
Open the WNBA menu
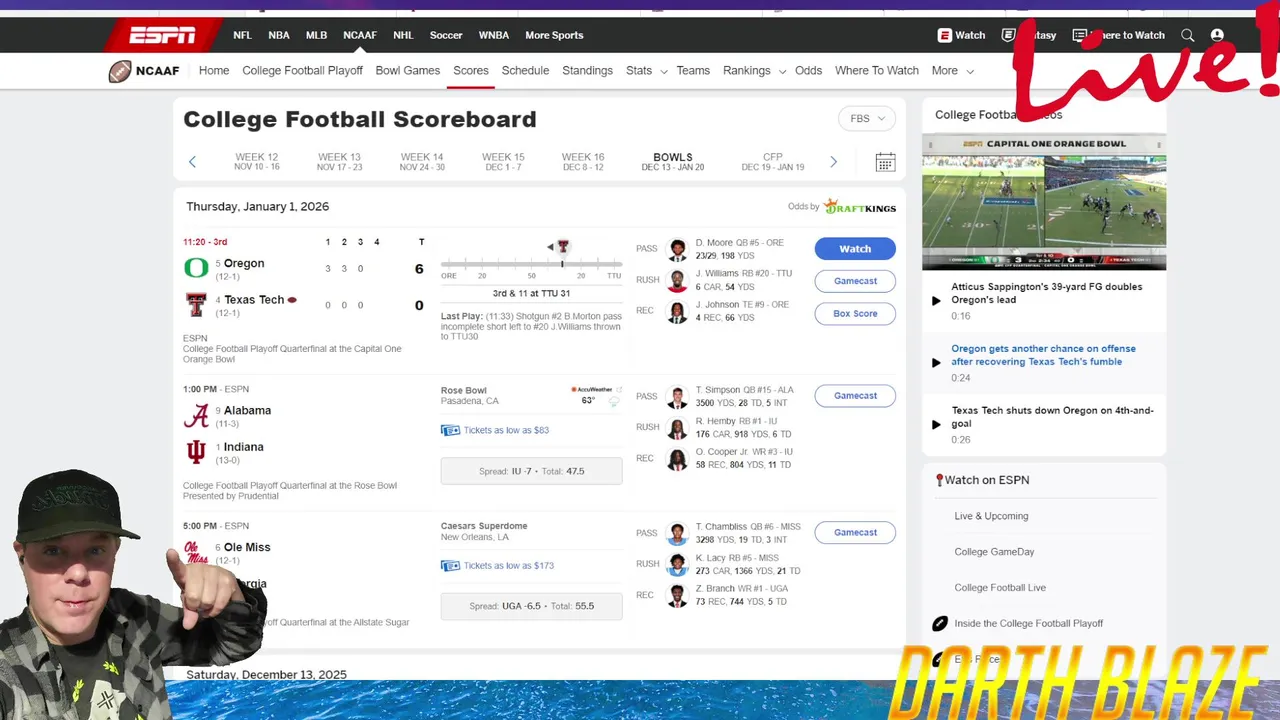pyautogui.click(x=494, y=35)
